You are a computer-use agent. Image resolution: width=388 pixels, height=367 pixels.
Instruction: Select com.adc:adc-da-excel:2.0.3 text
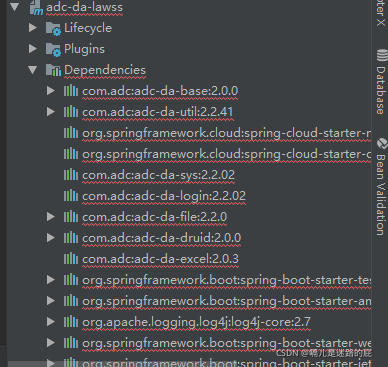click(160, 259)
